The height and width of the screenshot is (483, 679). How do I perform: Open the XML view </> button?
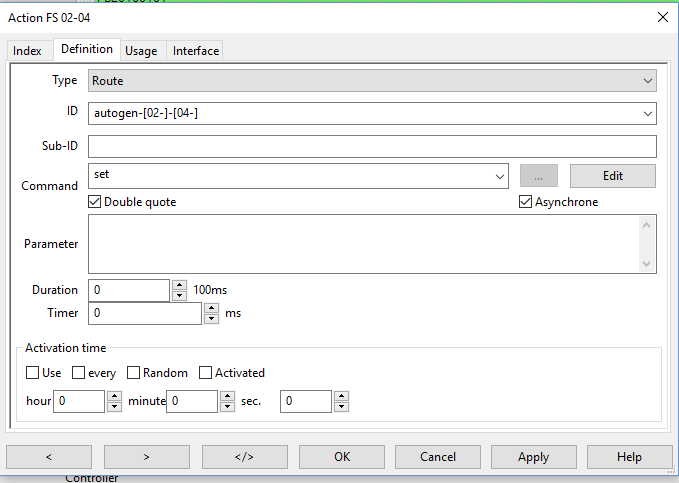(244, 457)
